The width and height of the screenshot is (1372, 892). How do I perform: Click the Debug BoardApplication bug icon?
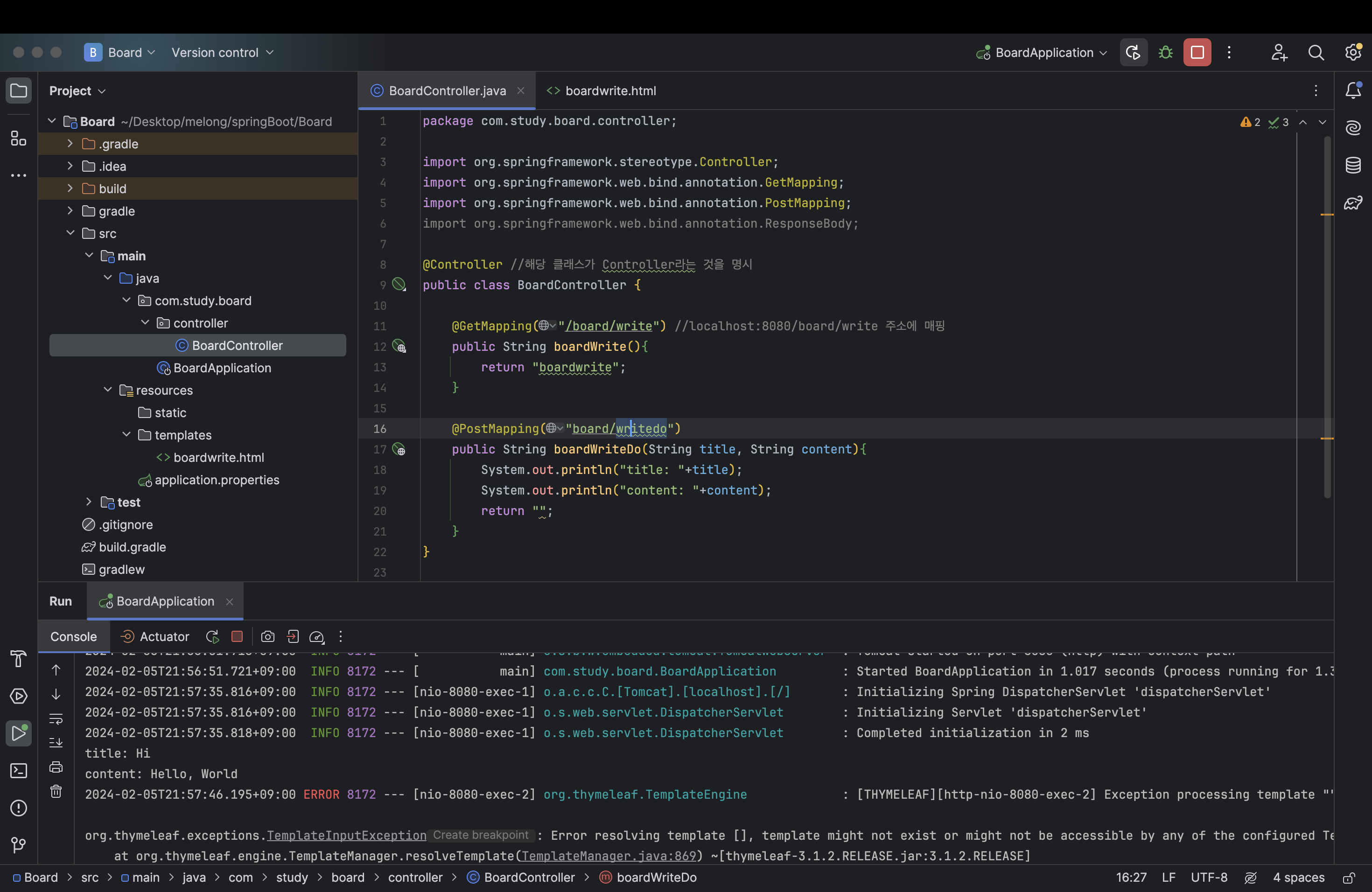click(x=1165, y=52)
